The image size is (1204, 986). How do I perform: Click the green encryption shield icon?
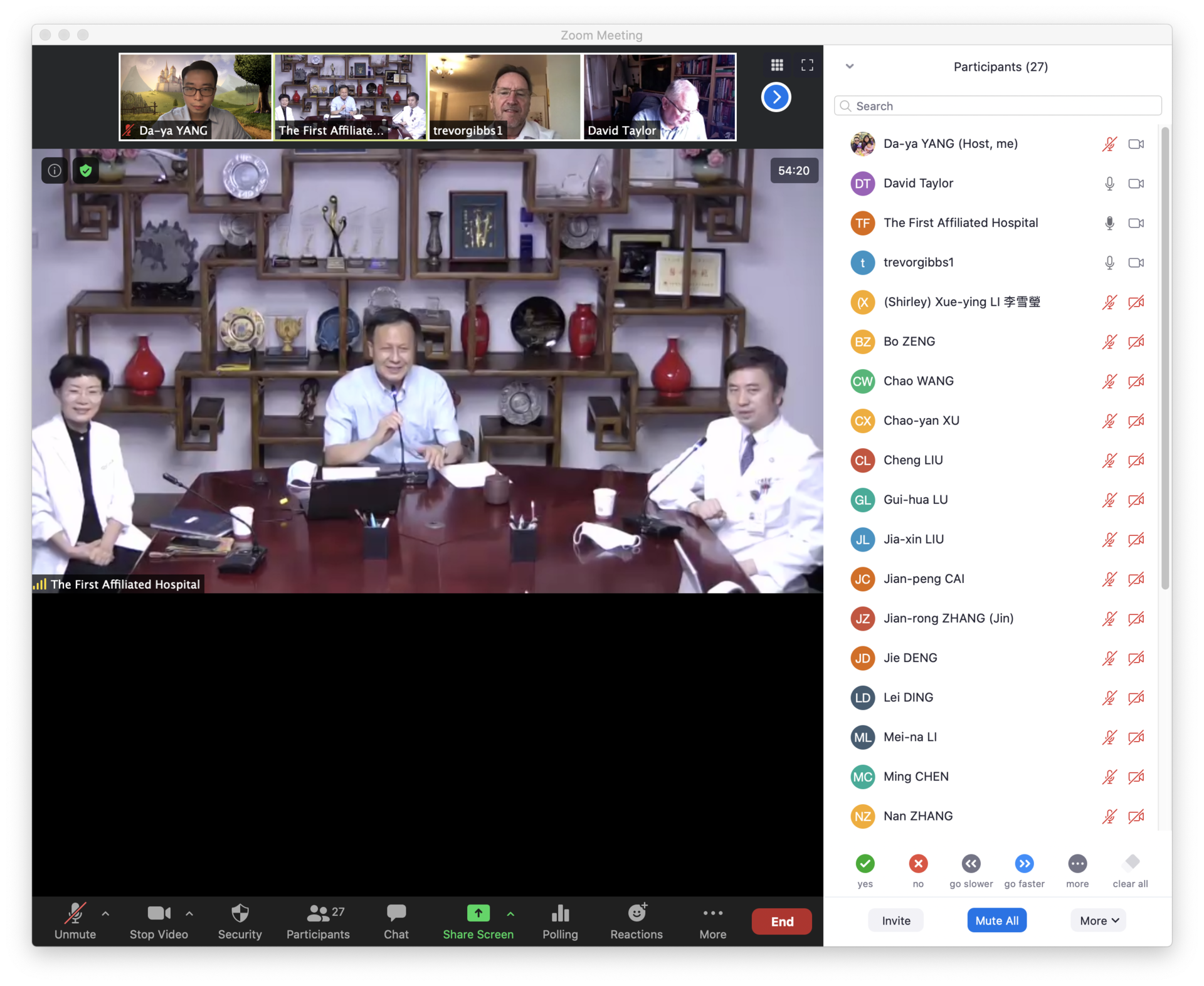tap(86, 170)
